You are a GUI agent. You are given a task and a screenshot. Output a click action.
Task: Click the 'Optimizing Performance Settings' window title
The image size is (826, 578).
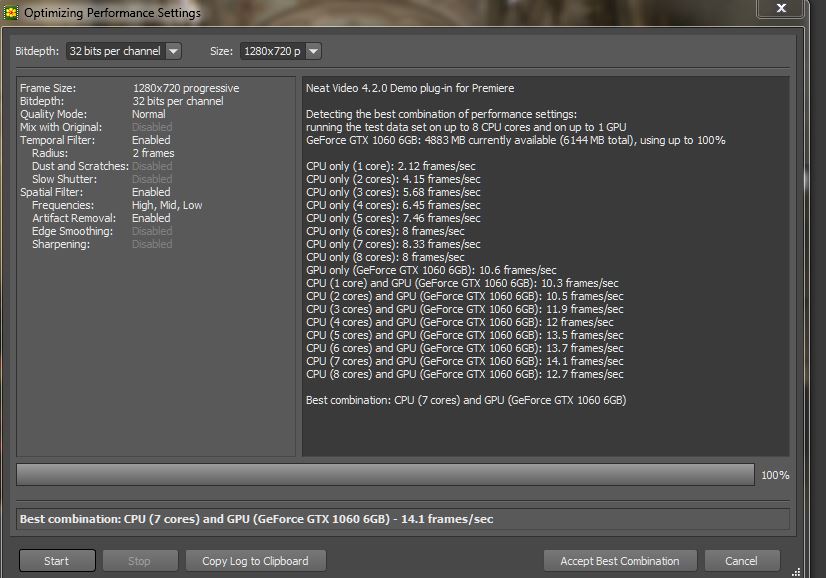pos(112,13)
